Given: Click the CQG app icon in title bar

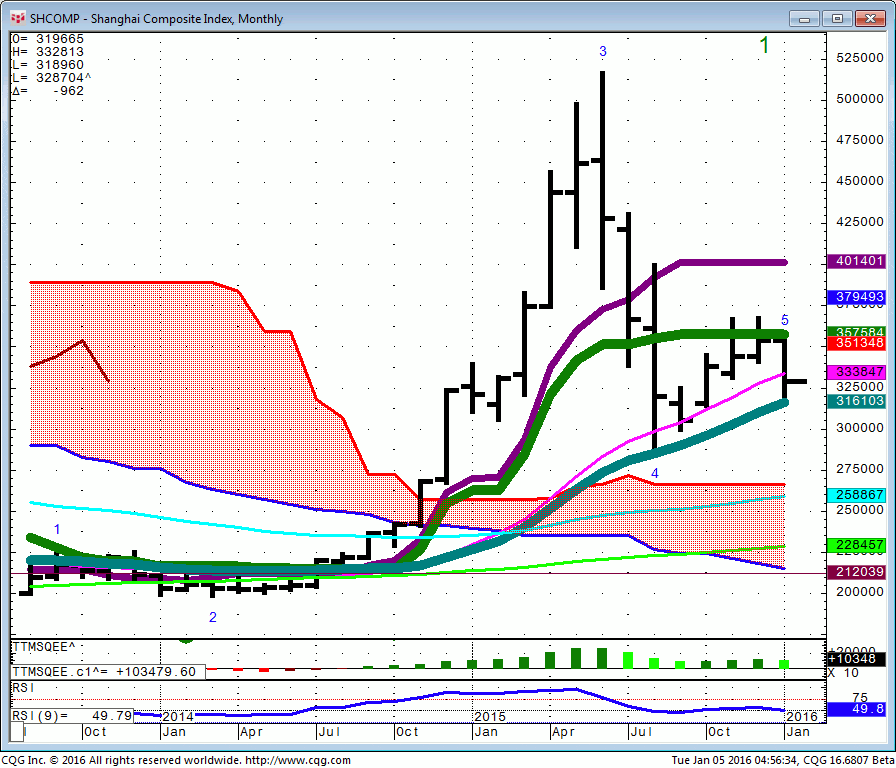Looking at the screenshot, I should point(17,18).
